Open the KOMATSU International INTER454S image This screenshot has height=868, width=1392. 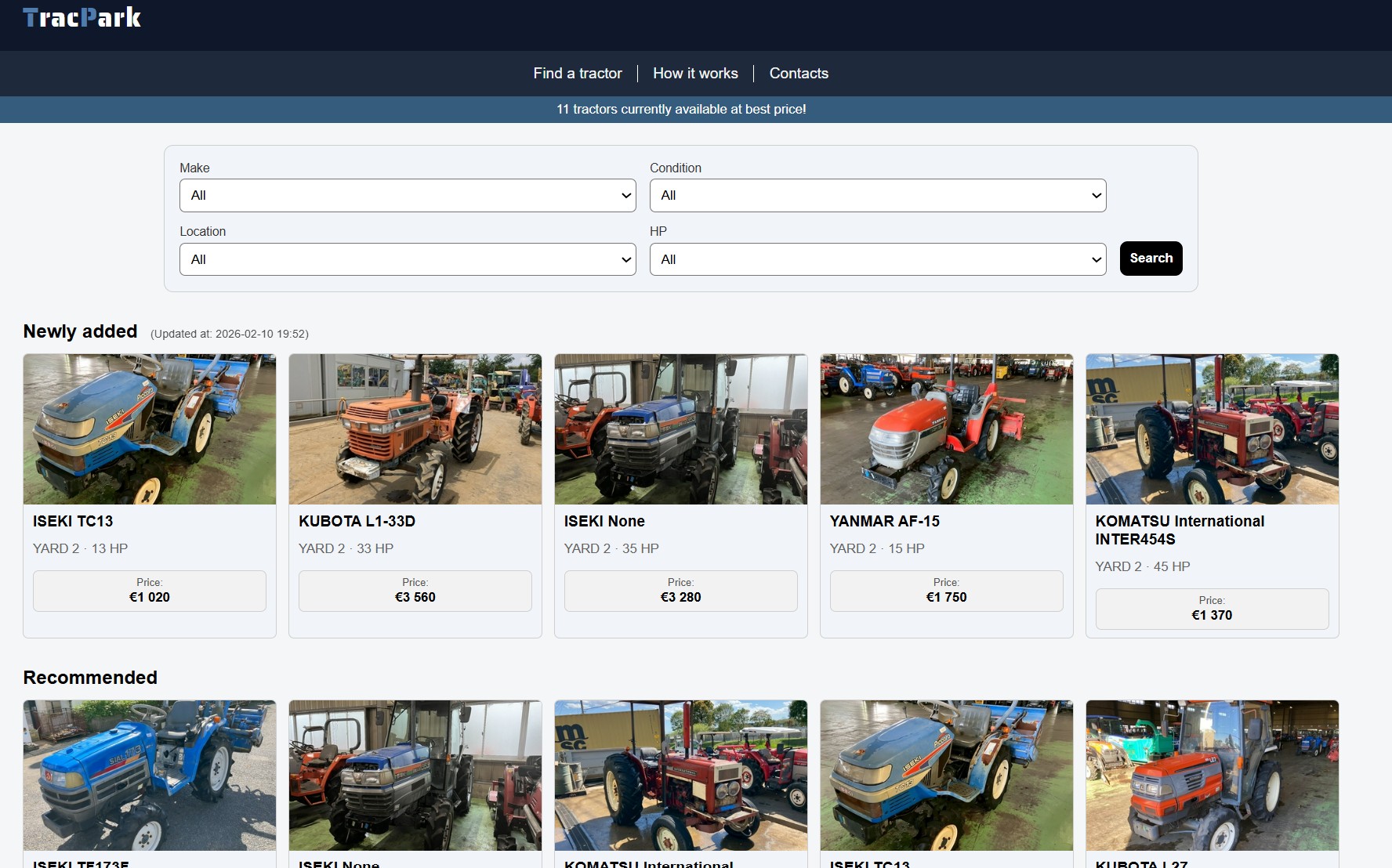click(1212, 429)
